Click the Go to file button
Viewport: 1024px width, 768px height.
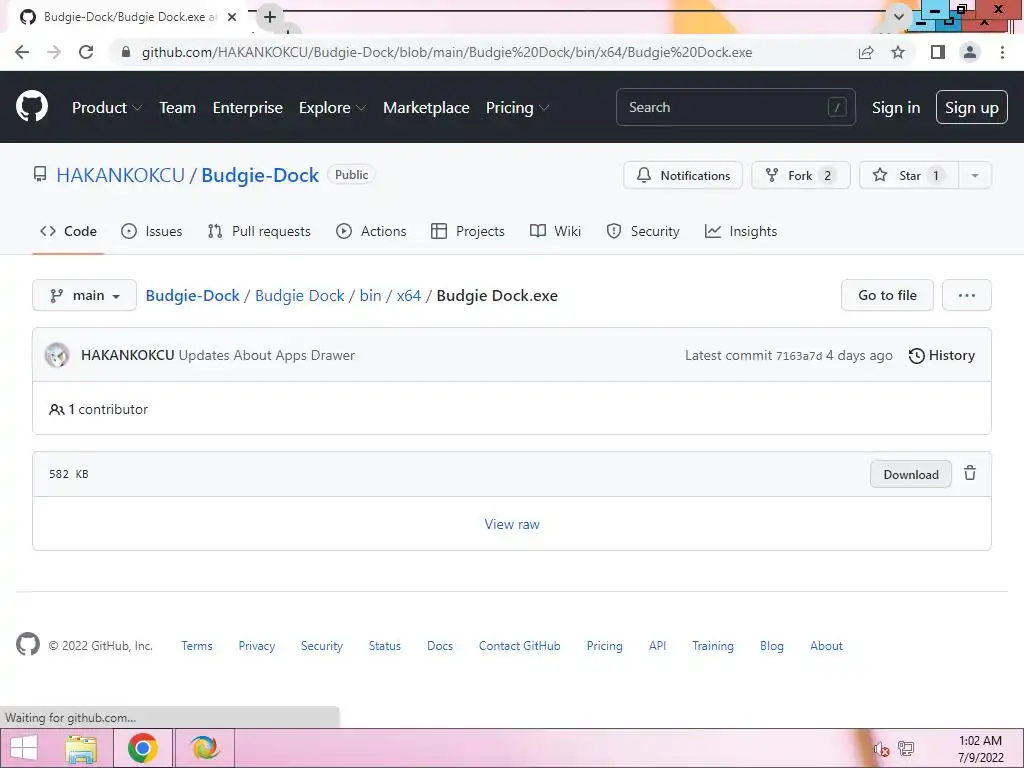point(887,295)
